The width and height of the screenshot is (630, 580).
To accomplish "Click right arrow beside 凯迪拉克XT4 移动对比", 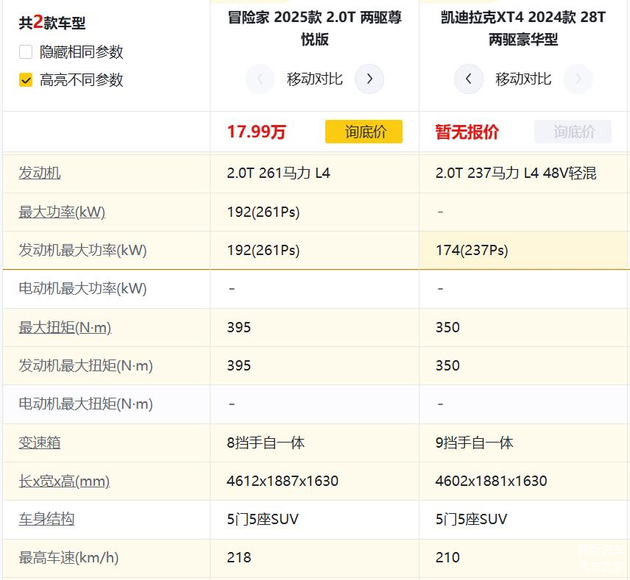I will (x=578, y=79).
